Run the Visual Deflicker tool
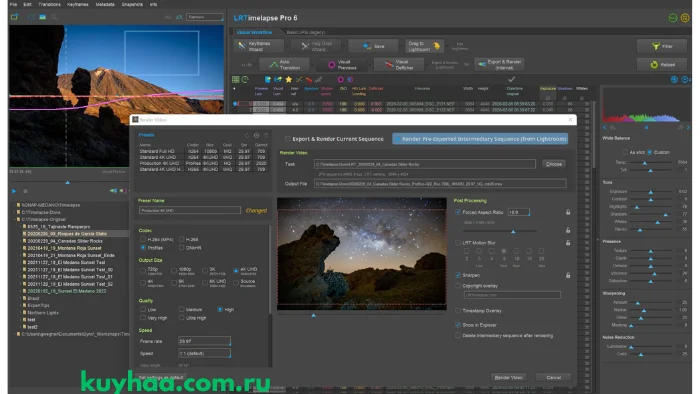Viewport: 700px width, 394px height. [x=399, y=65]
